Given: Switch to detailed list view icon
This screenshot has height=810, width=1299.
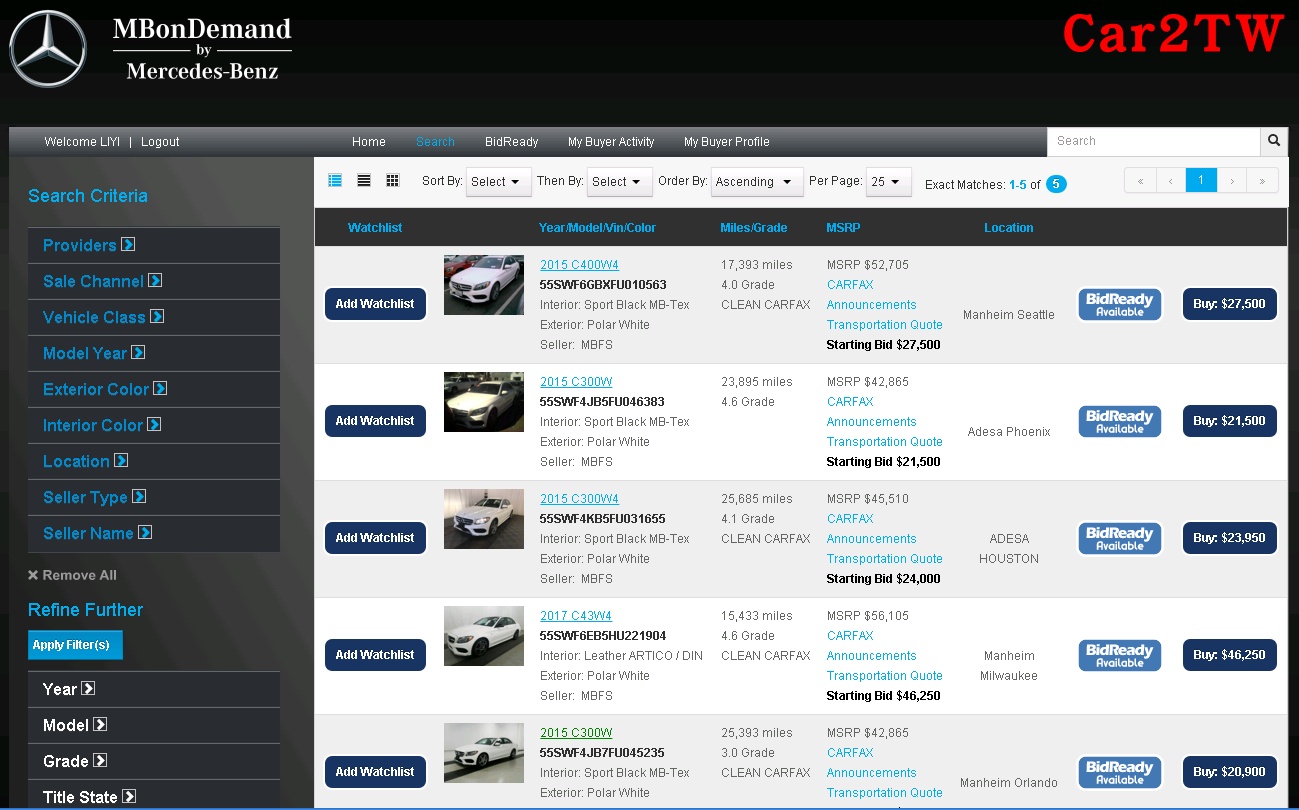Looking at the screenshot, I should tap(335, 181).
